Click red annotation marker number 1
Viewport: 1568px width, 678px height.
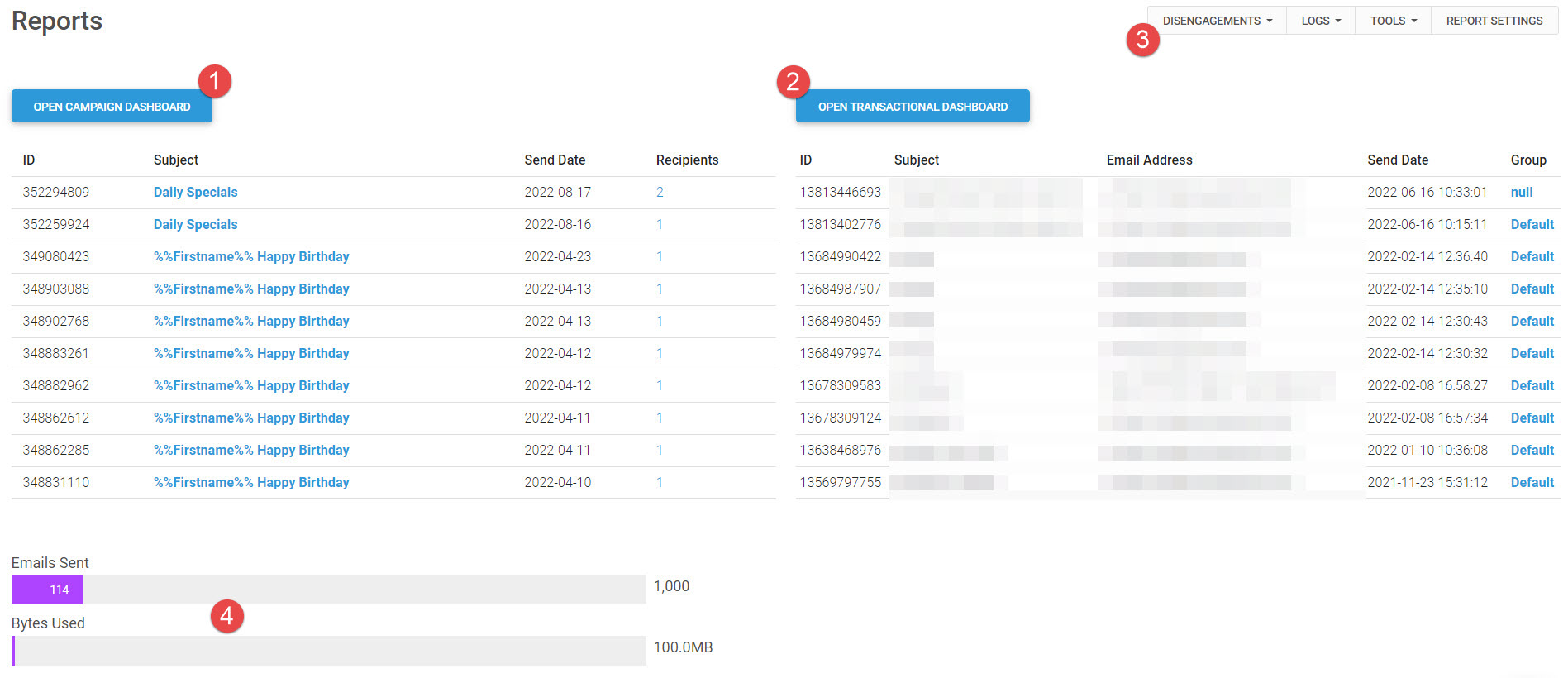[215, 81]
